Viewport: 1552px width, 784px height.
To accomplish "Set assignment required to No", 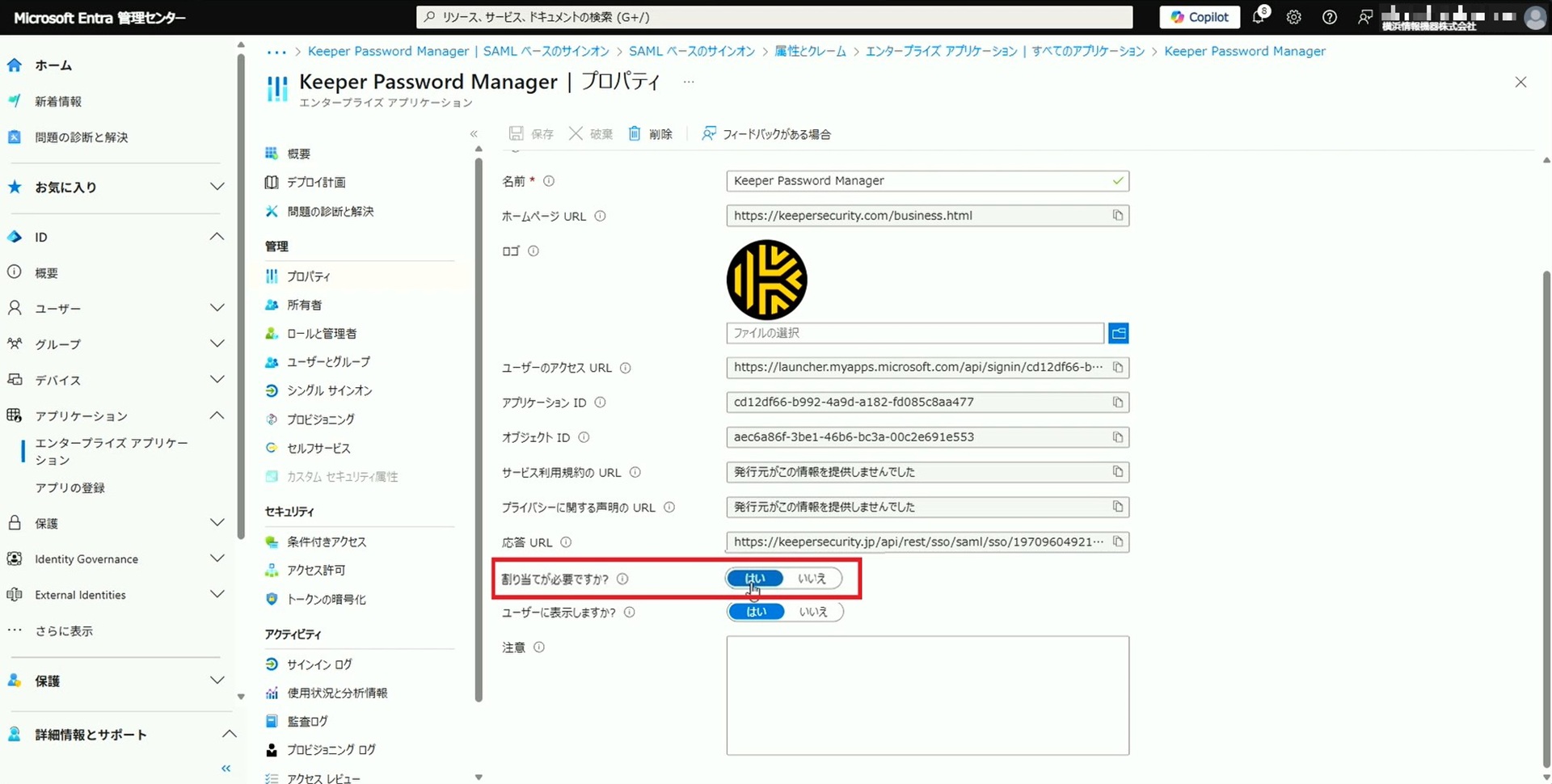I will (x=812, y=579).
